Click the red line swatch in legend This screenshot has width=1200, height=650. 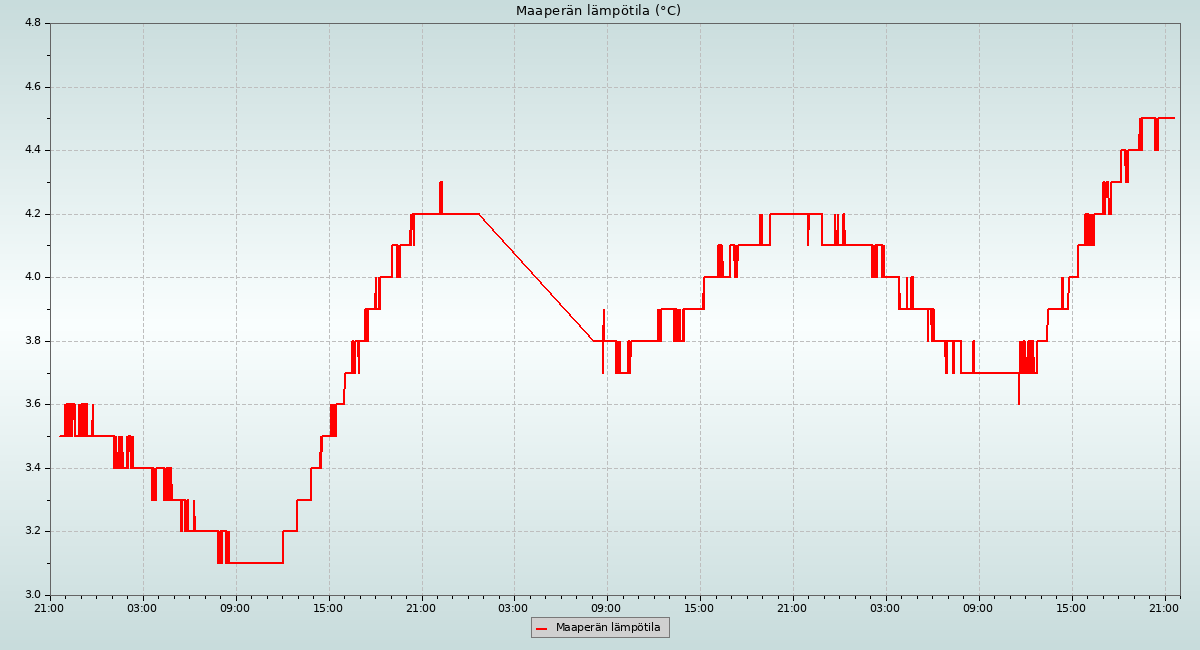(x=542, y=628)
